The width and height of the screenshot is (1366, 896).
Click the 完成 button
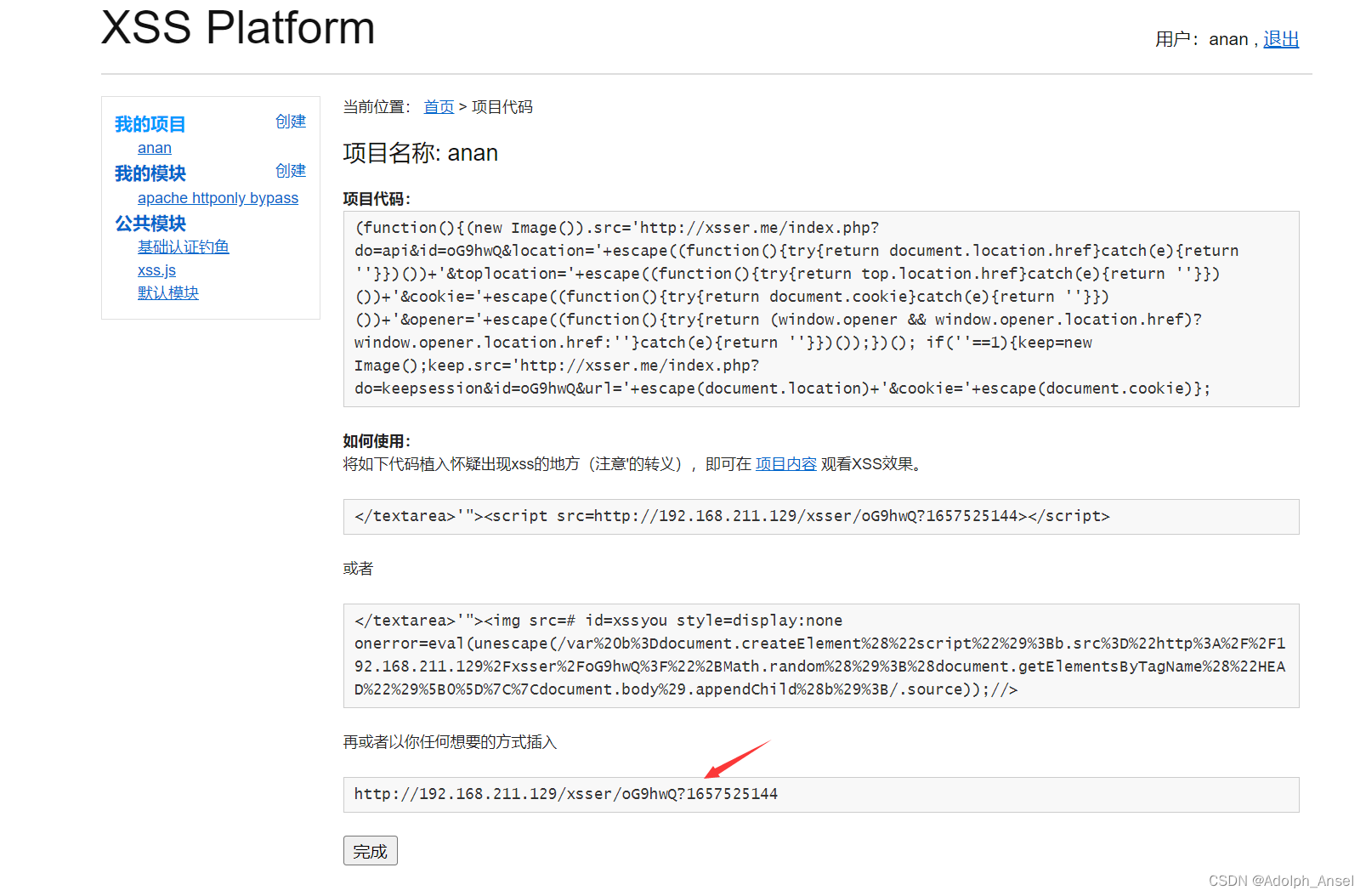pyautogui.click(x=371, y=851)
